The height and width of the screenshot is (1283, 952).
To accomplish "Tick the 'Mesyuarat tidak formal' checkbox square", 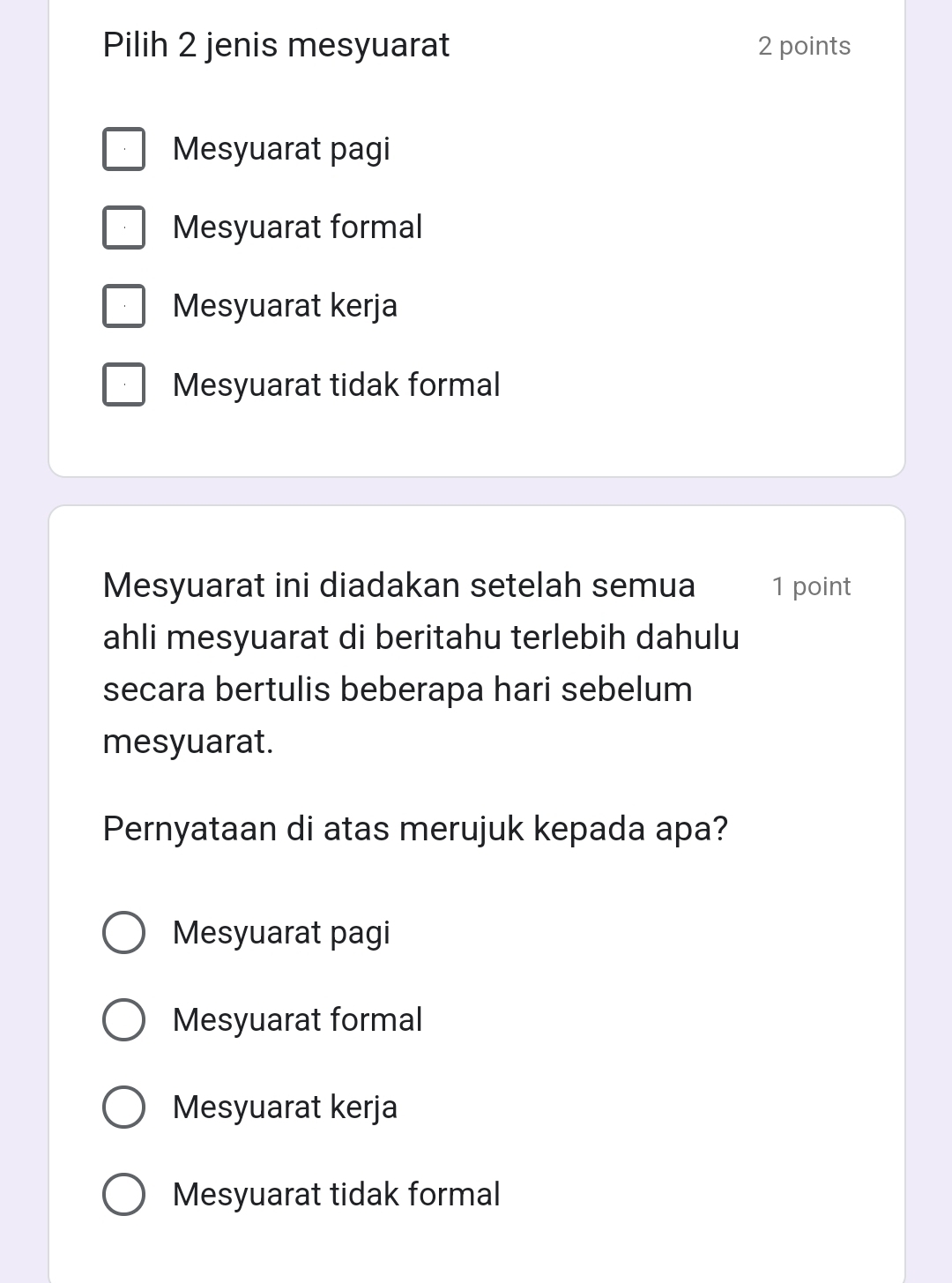I will 124,384.
